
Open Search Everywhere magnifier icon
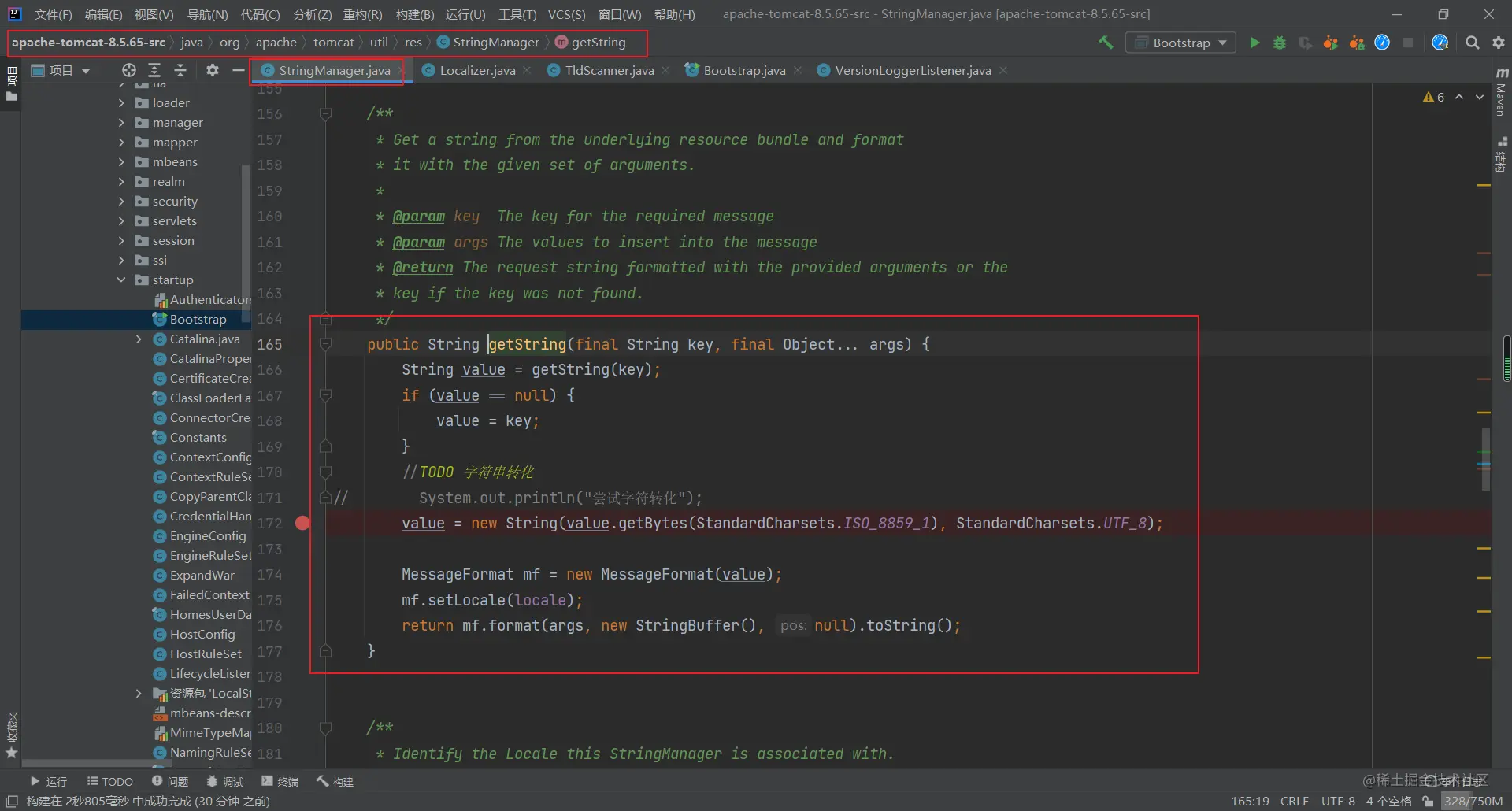pyautogui.click(x=1472, y=43)
